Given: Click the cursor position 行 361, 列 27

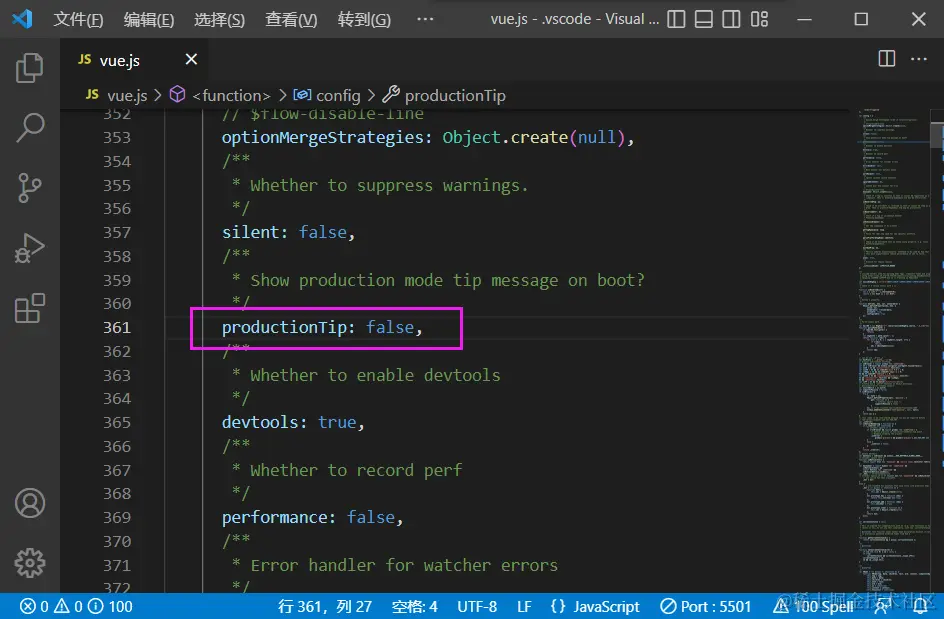Looking at the screenshot, I should click(324, 606).
